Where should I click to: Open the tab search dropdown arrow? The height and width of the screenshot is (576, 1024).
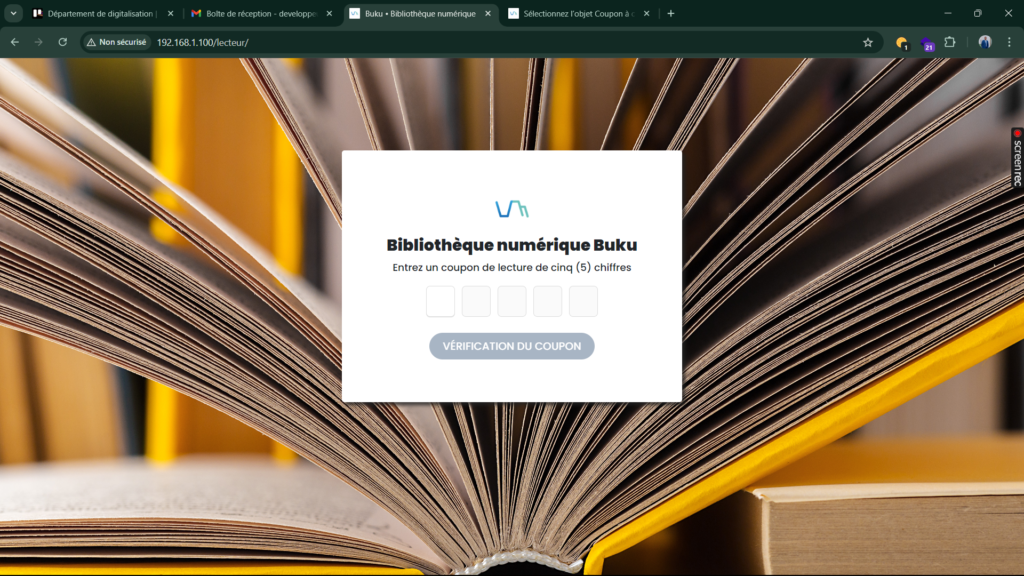13,13
